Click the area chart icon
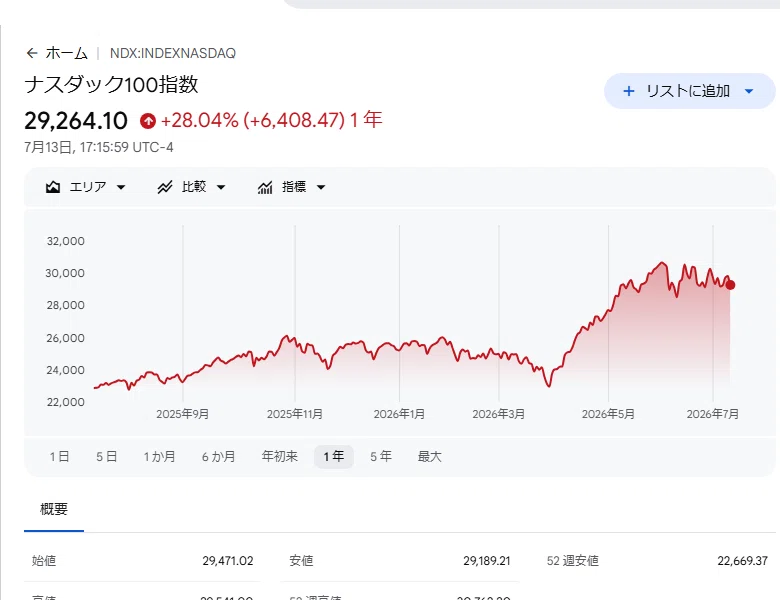 click(x=53, y=187)
